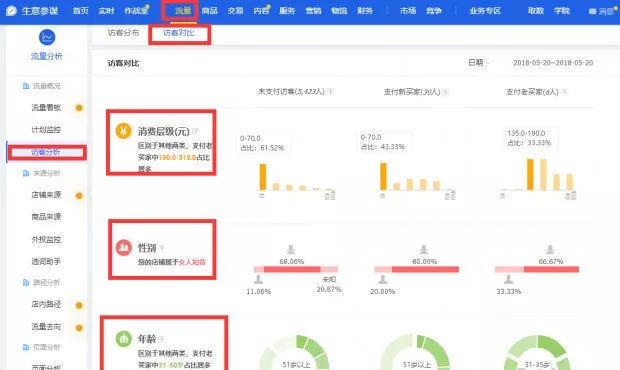
Task: Open 交易 in top navigation
Action: pos(236,11)
